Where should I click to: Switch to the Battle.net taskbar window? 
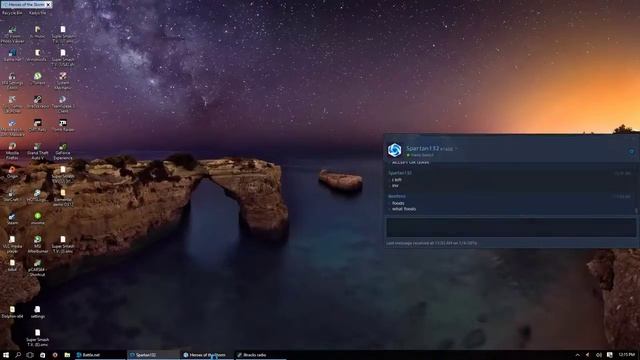point(100,355)
